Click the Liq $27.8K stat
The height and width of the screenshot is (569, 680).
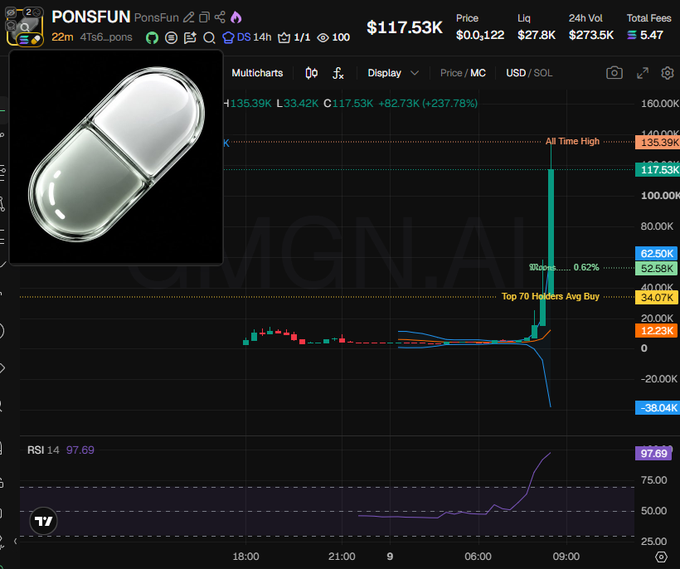pyautogui.click(x=536, y=27)
